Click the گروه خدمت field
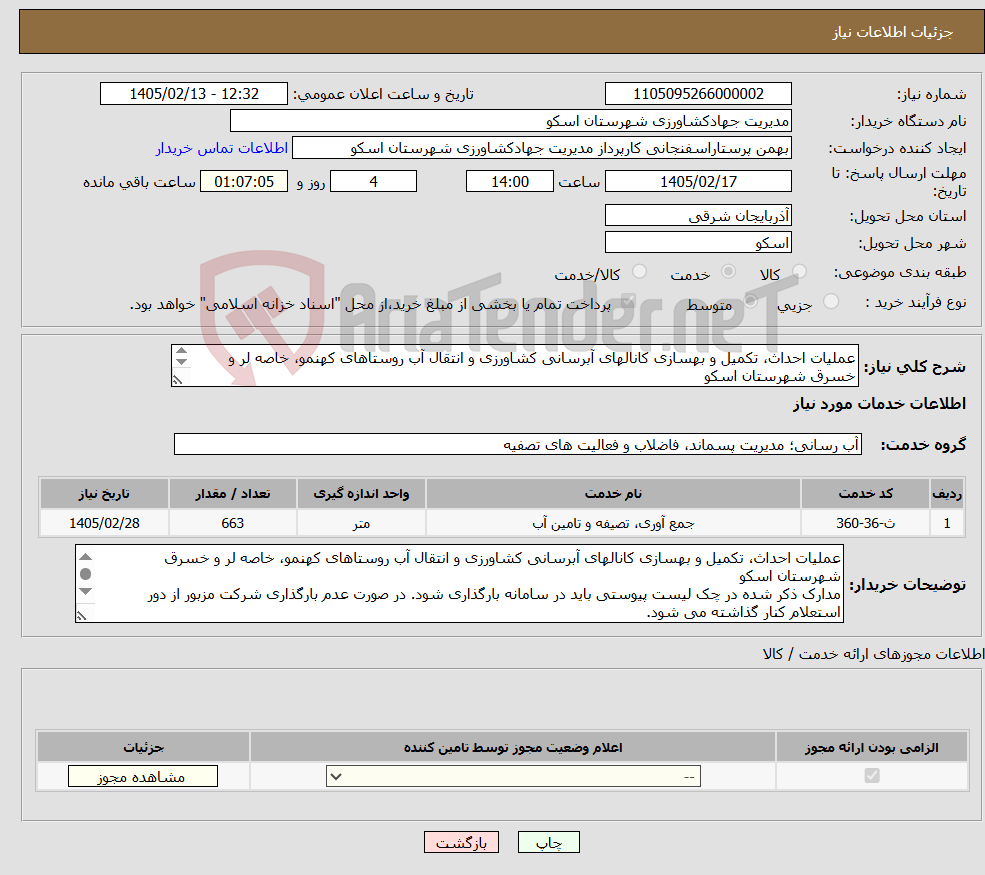This screenshot has width=985, height=875. tap(518, 444)
